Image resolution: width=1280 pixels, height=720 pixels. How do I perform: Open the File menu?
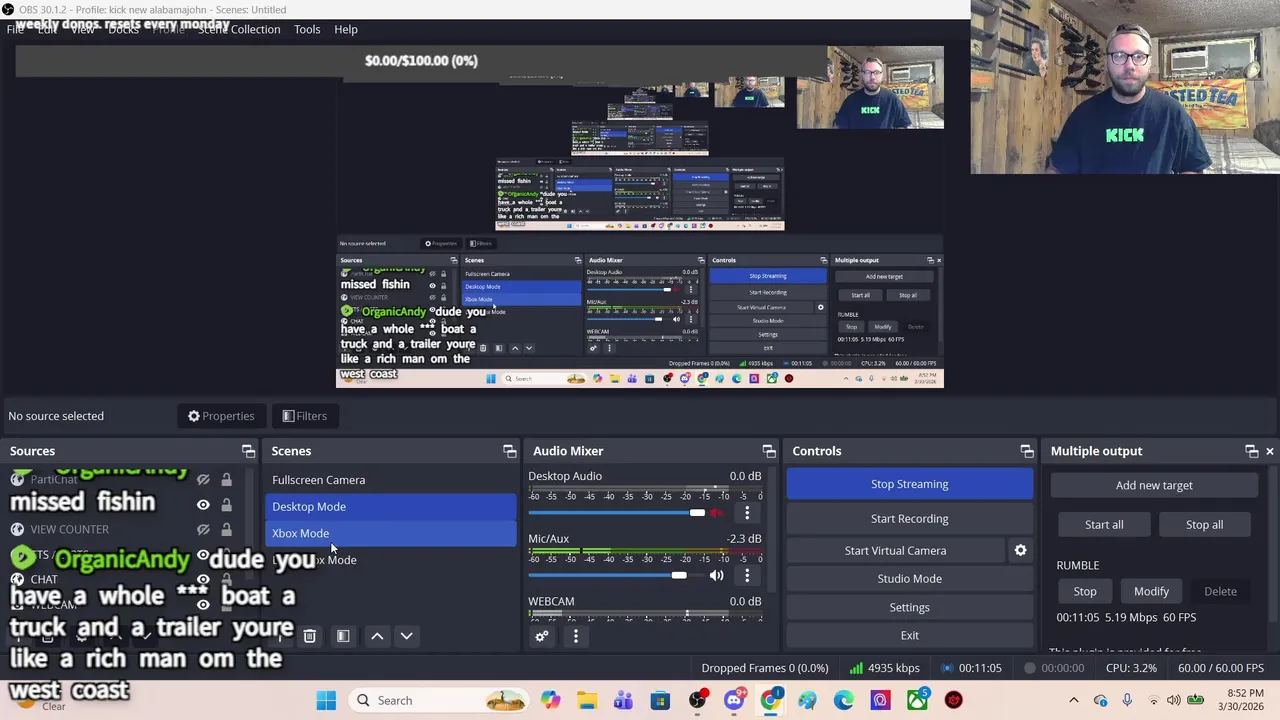pyautogui.click(x=15, y=30)
